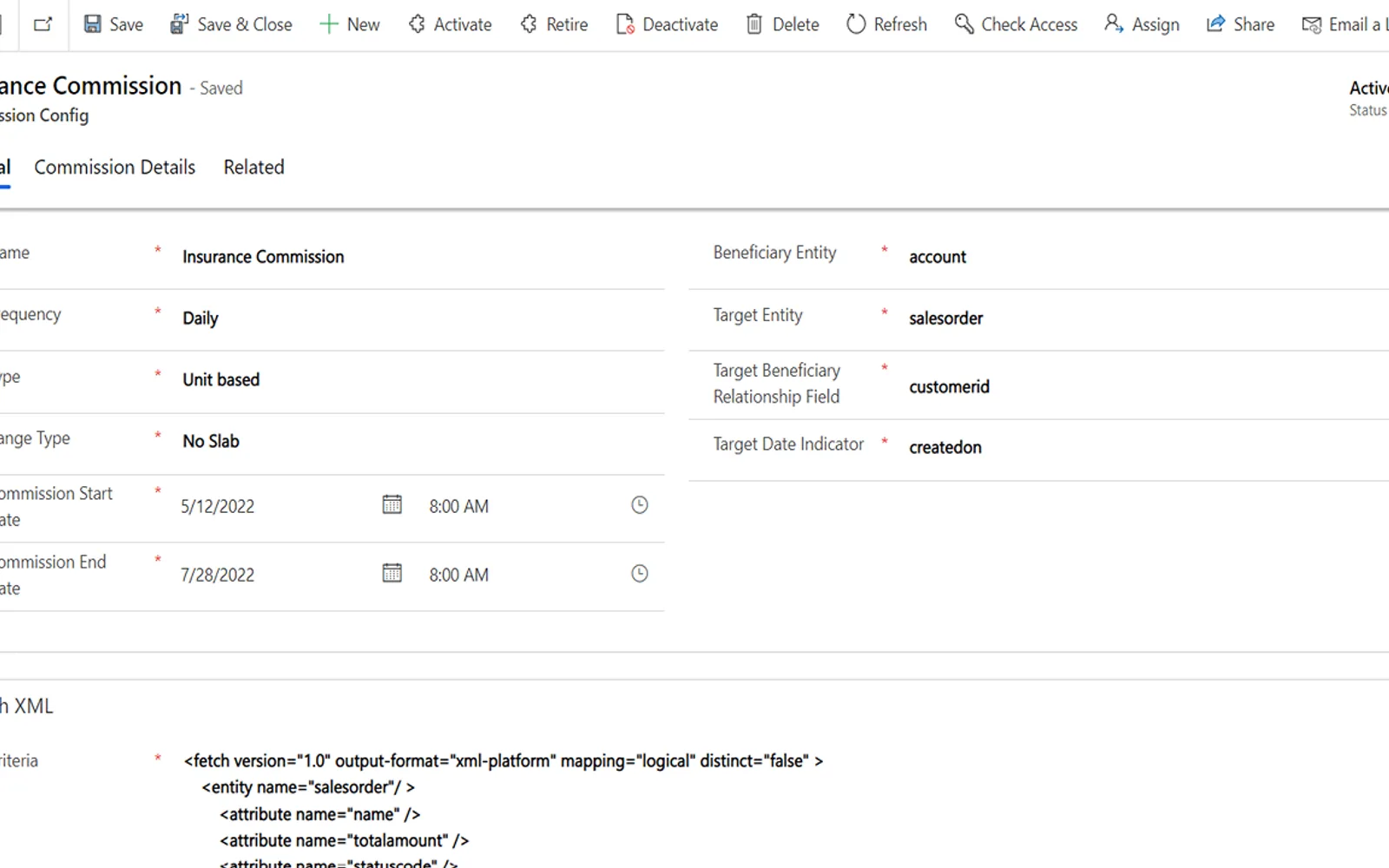Click Save & Close
This screenshot has height=868, width=1389.
point(231,24)
